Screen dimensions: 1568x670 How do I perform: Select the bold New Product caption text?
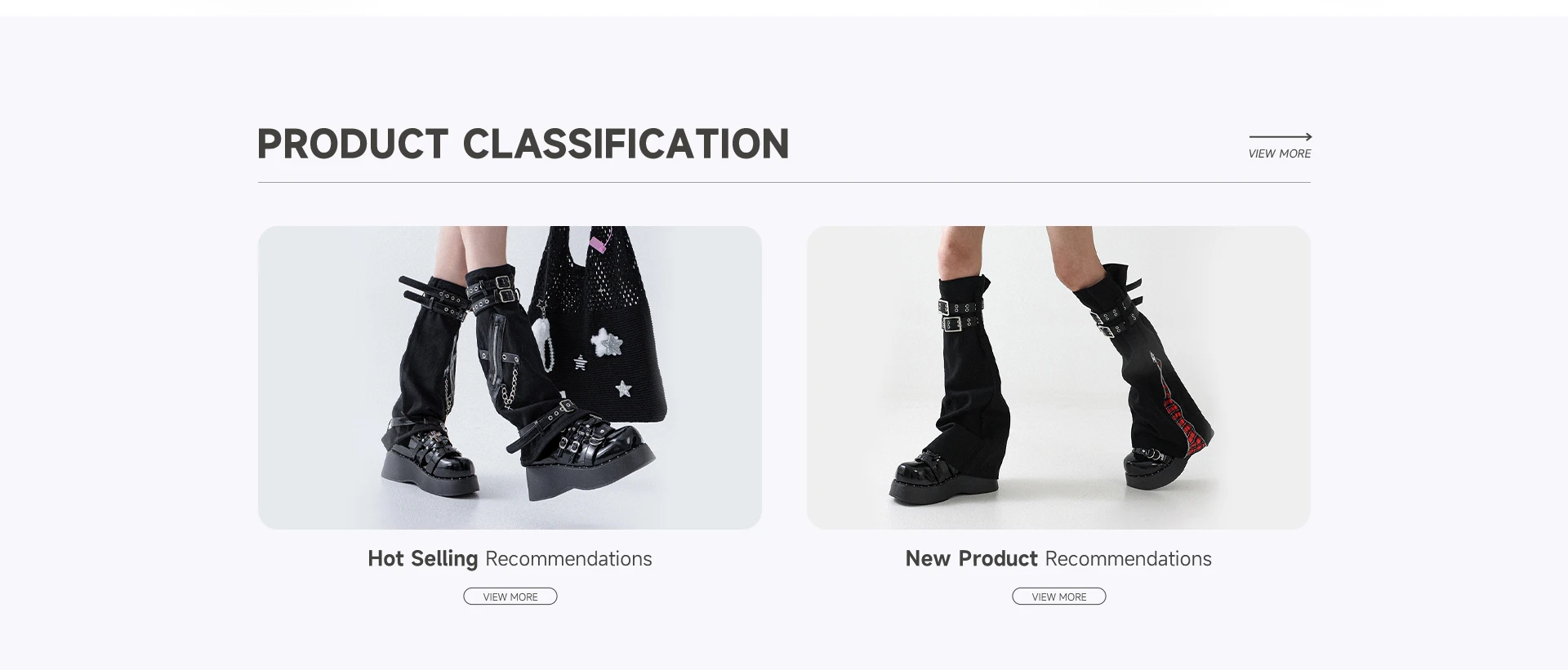click(971, 559)
